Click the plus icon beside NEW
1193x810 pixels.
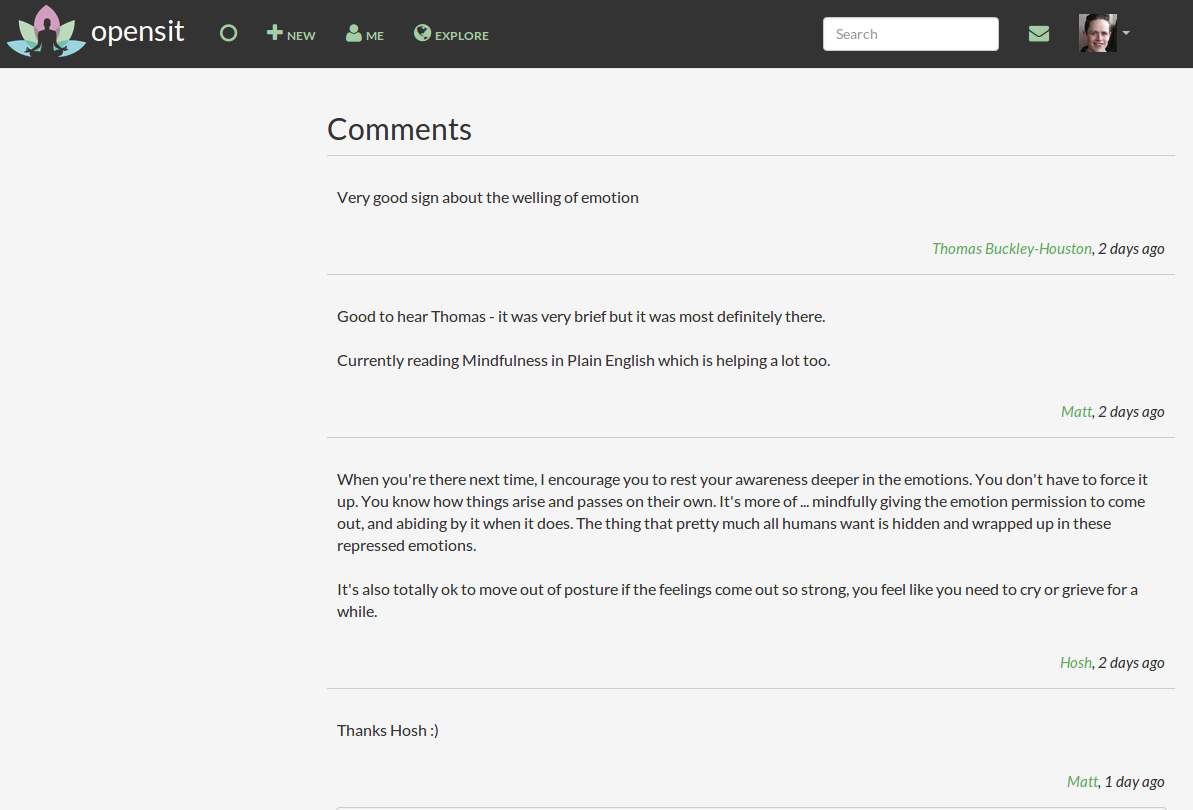(x=275, y=33)
